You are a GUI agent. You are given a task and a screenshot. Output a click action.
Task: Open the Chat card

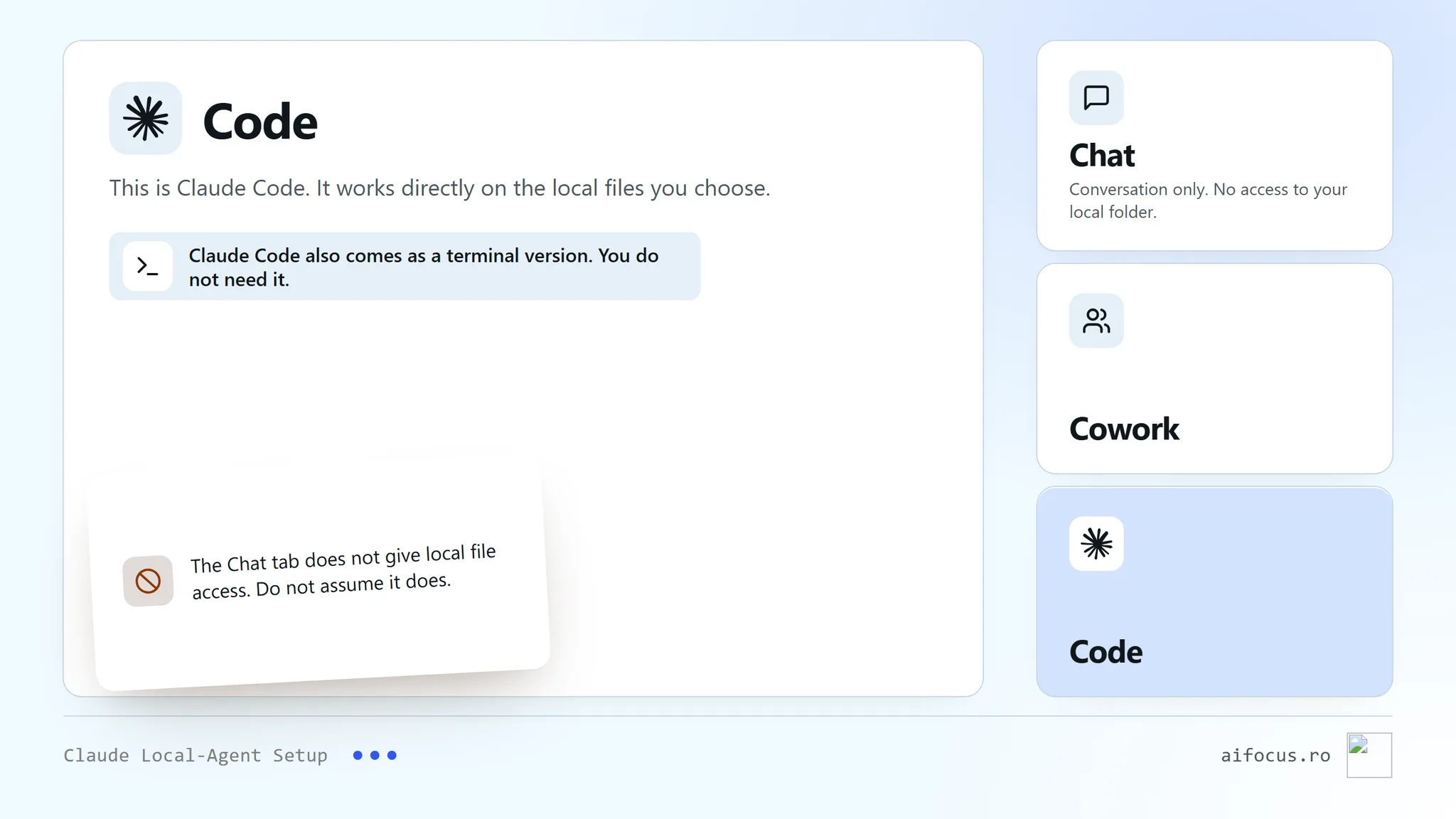click(x=1214, y=146)
